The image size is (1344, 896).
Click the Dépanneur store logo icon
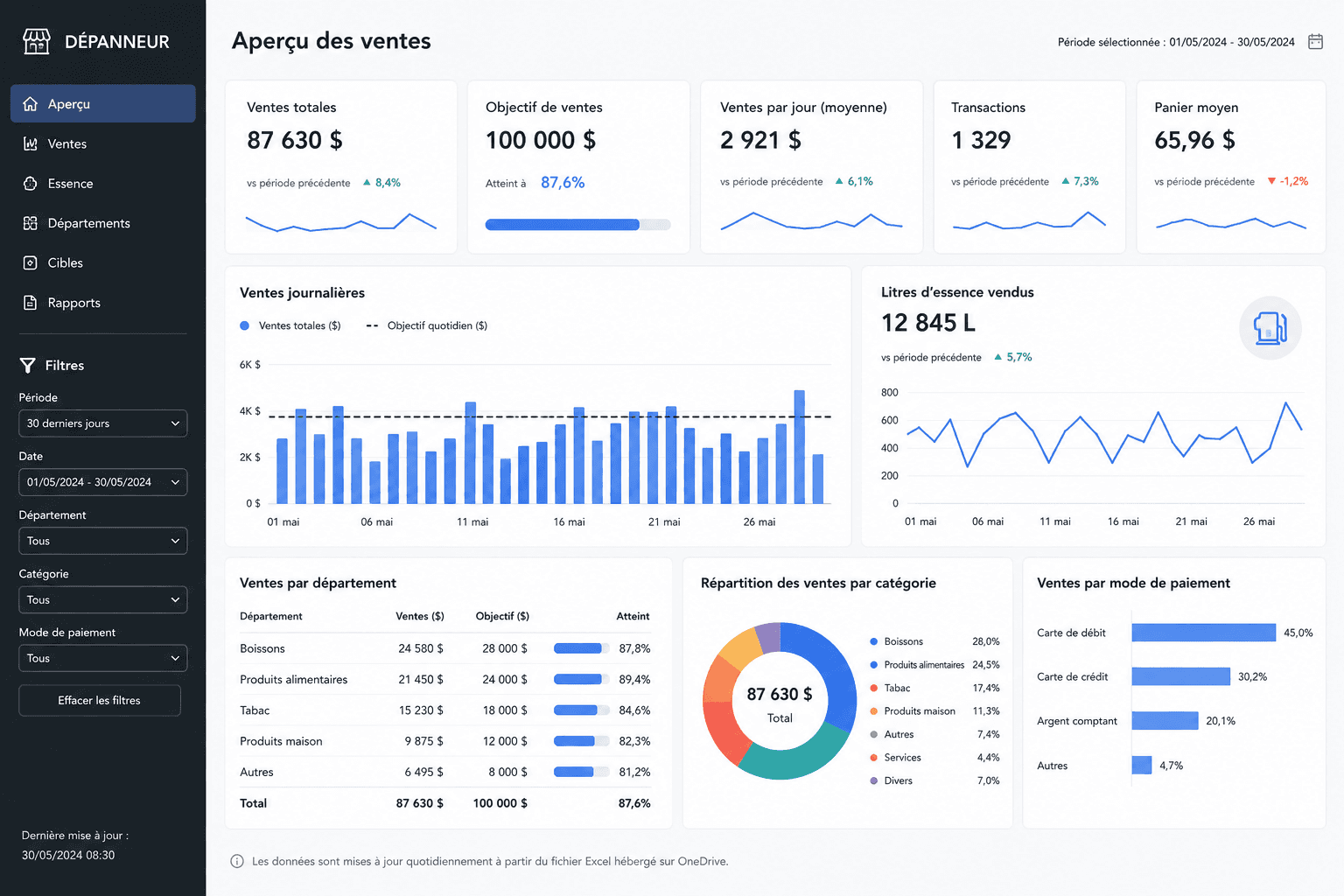coord(36,41)
